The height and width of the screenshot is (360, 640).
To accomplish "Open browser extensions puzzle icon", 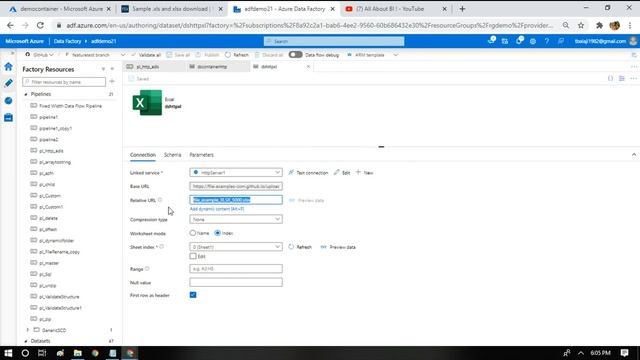I will pyautogui.click(x=599, y=25).
